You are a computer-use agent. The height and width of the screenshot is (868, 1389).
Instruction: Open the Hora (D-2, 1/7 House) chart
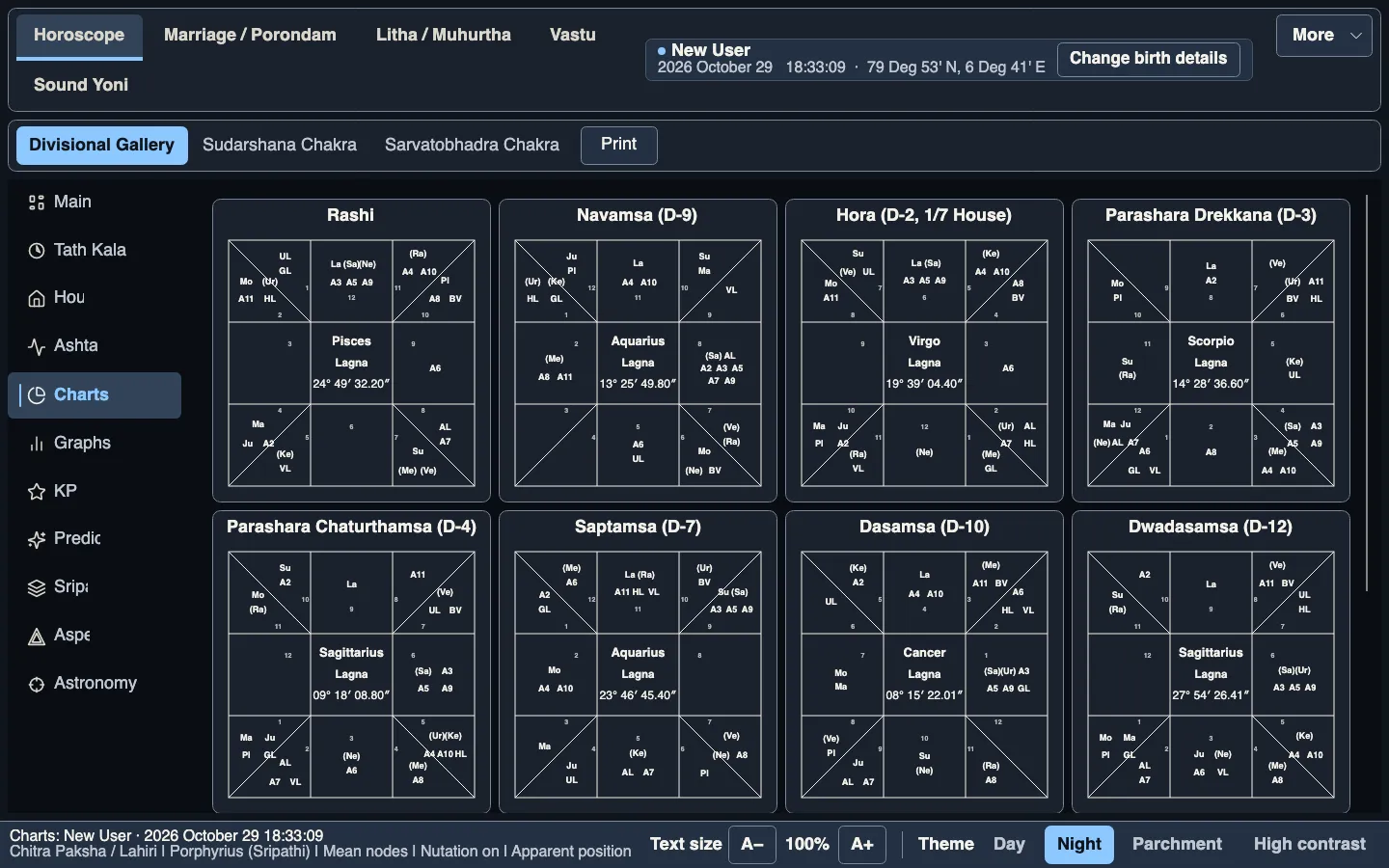(x=924, y=351)
